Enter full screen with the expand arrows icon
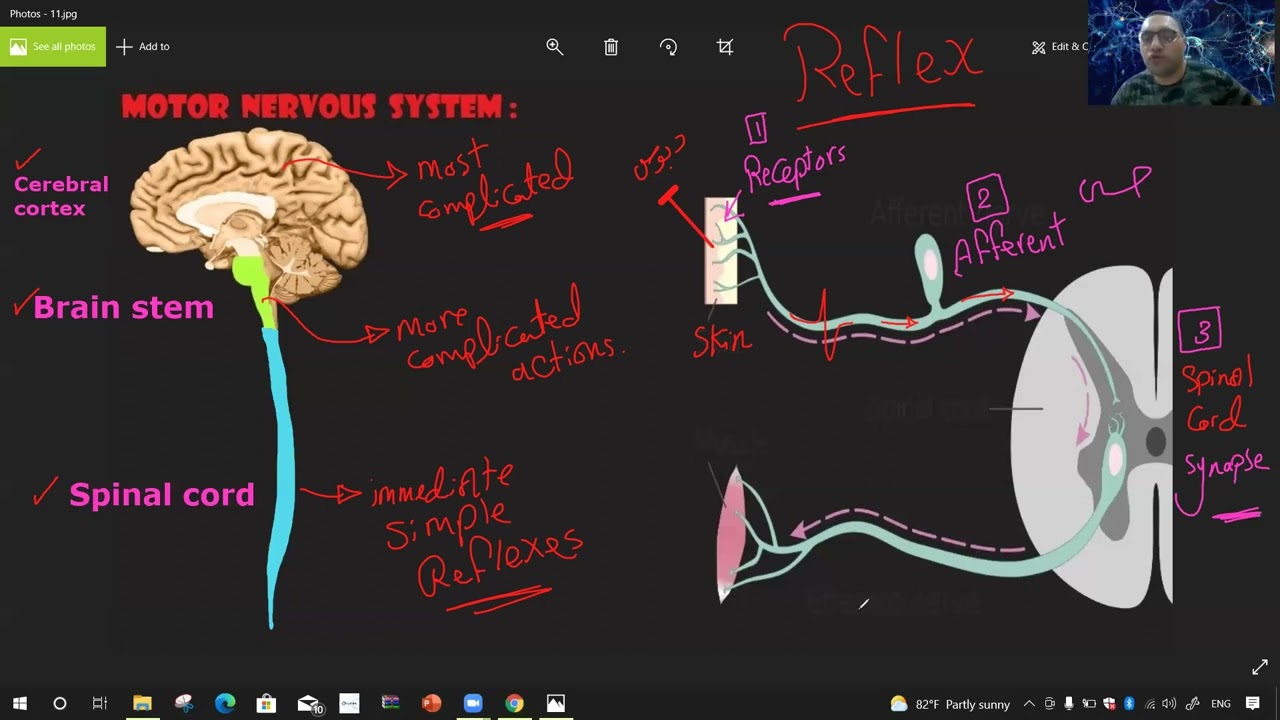This screenshot has width=1280, height=720. [x=1259, y=667]
